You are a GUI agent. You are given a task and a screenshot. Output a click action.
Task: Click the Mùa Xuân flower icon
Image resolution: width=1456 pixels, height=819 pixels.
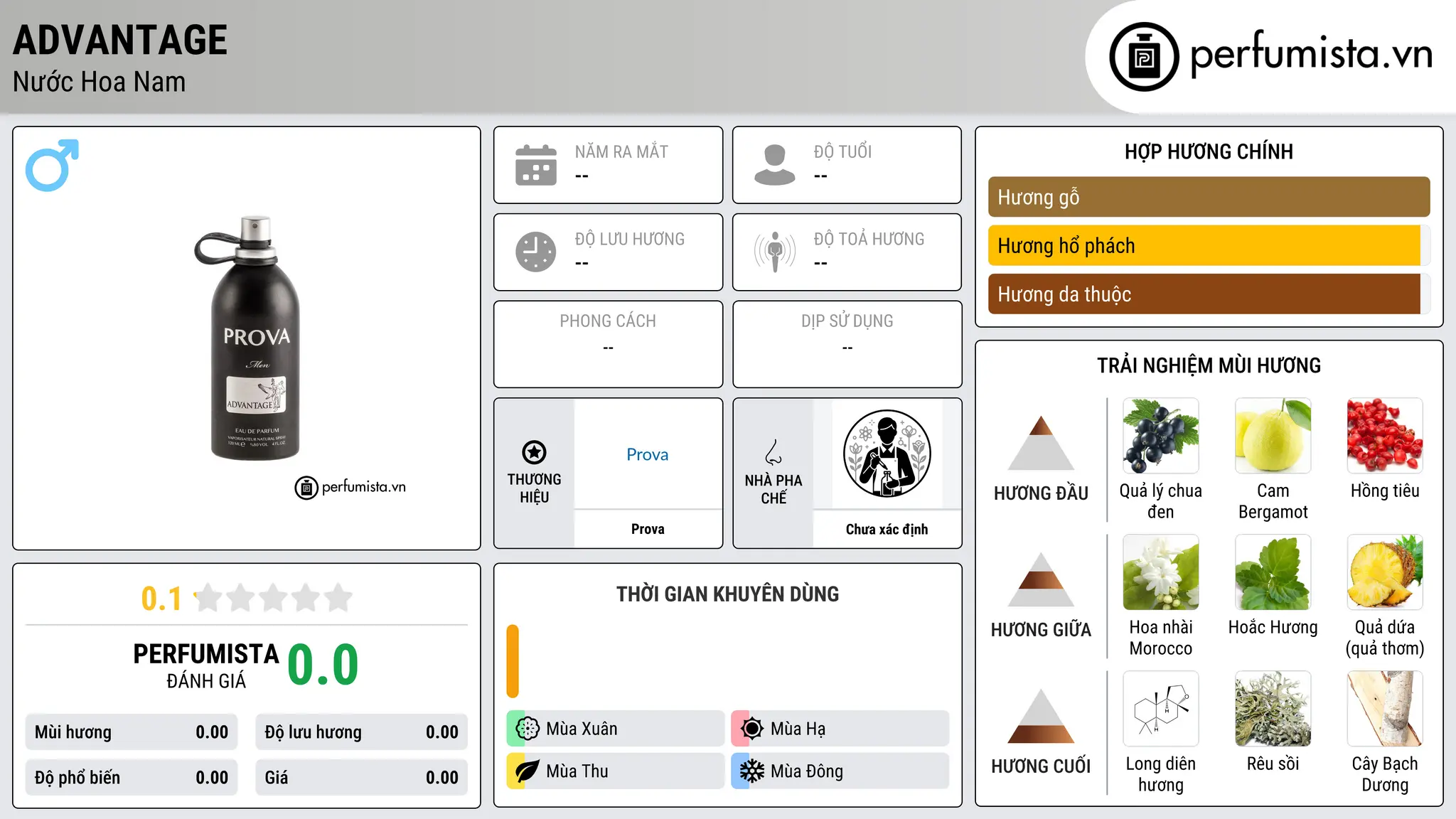528,729
